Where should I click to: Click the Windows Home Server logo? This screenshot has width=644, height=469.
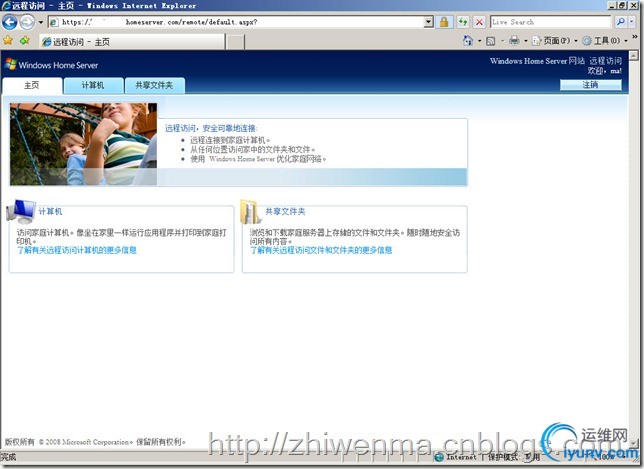click(51, 65)
